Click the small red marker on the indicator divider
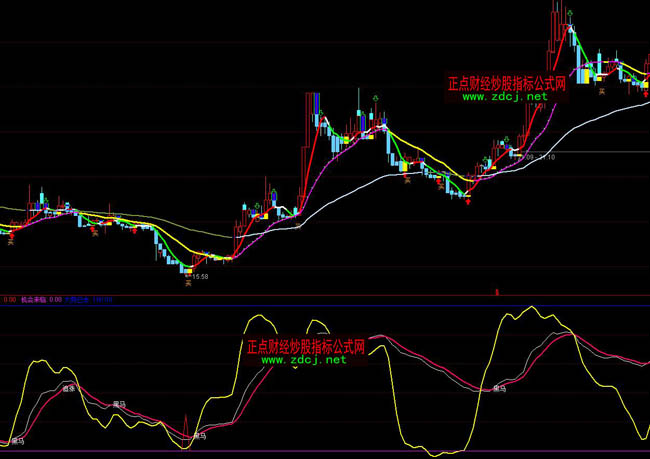Viewport: 650px width, 459px height. coord(496,292)
